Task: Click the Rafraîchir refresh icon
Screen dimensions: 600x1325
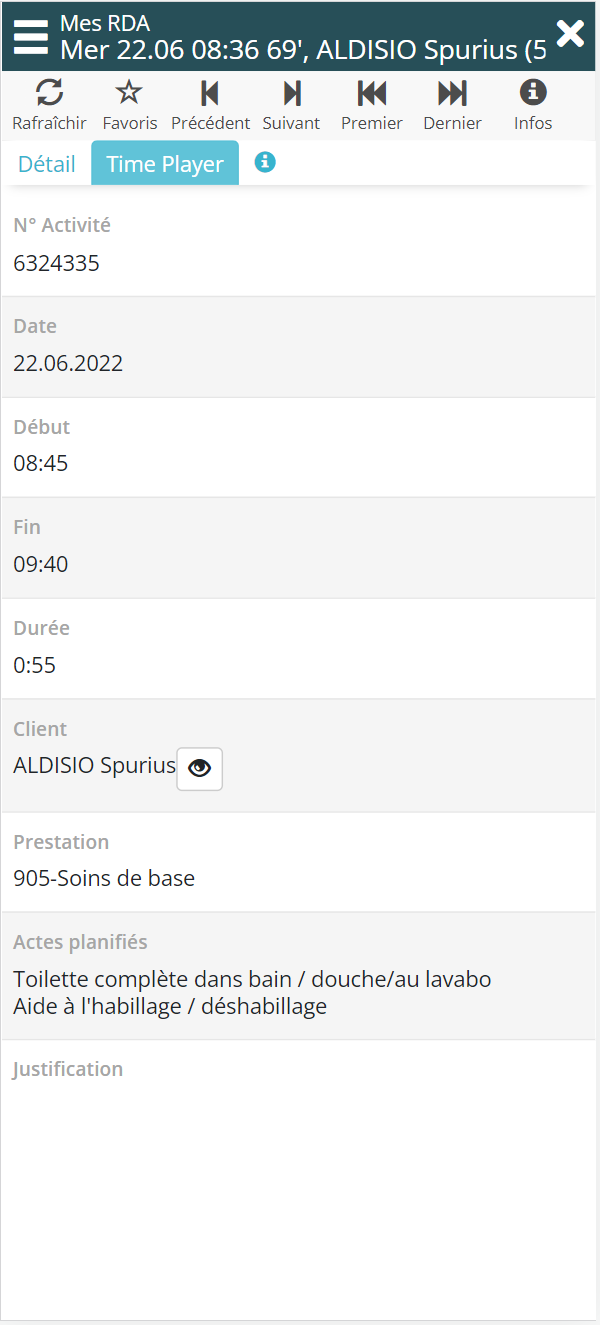Action: [49, 94]
